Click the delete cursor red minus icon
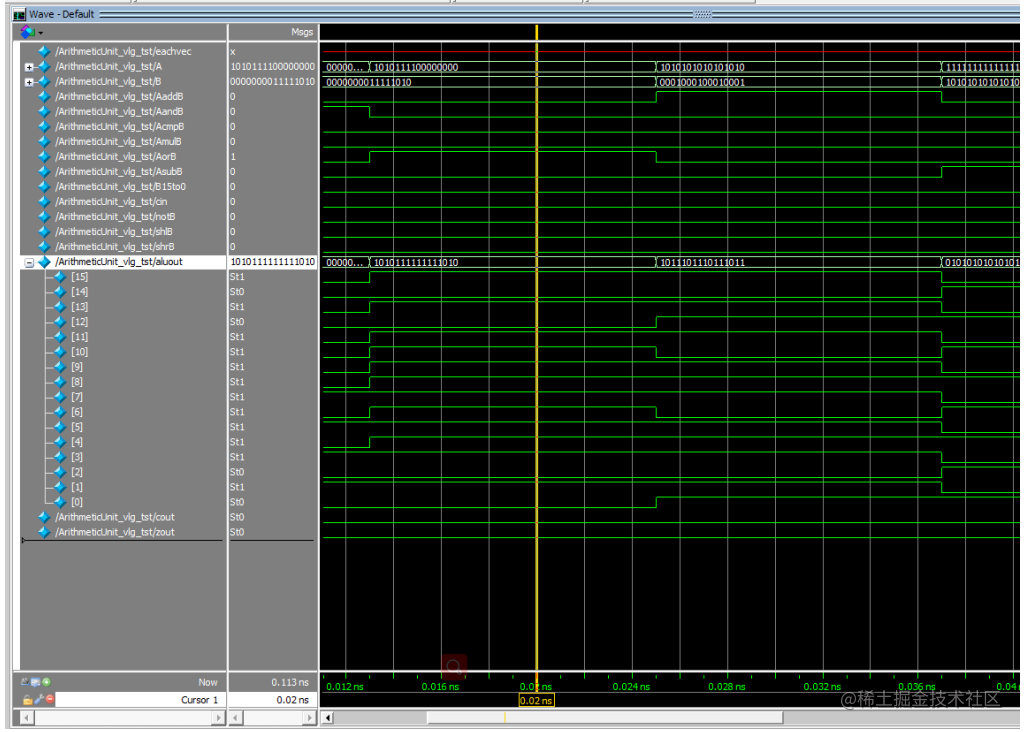Viewport: 1024px width, 732px height. coord(50,699)
